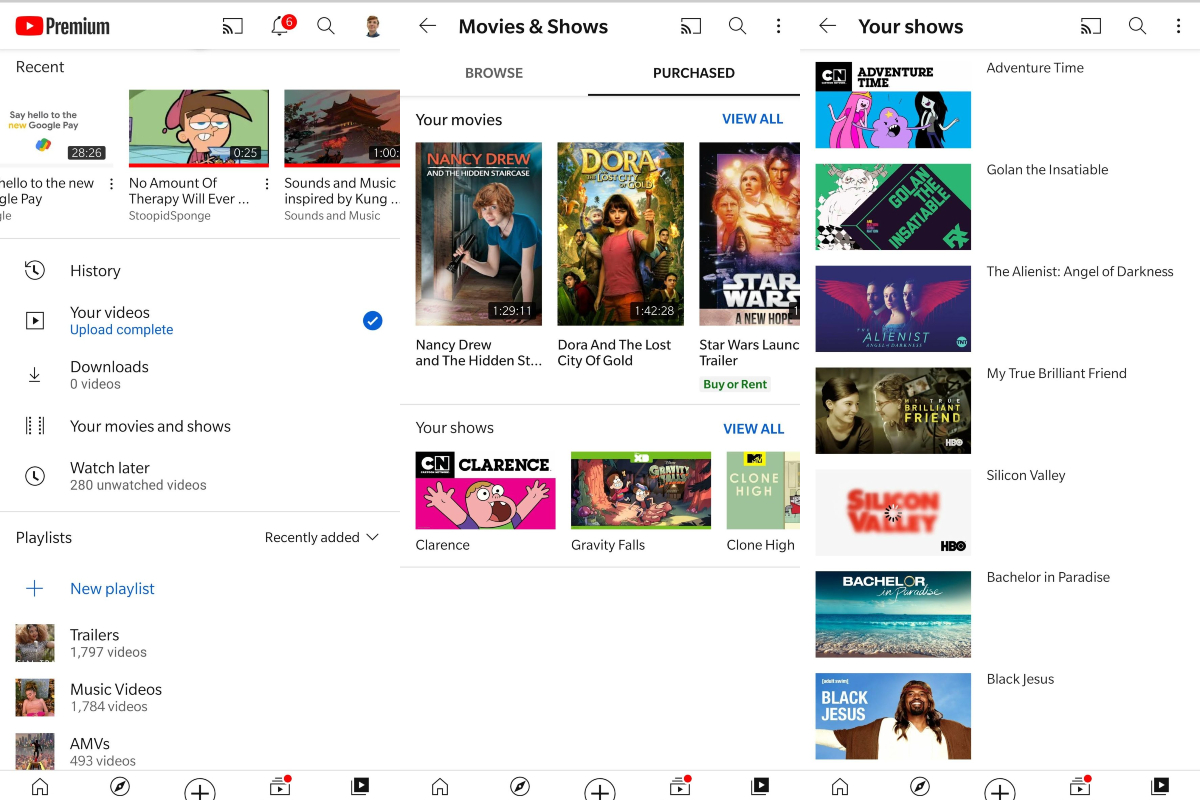The height and width of the screenshot is (800, 1200).
Task: Tap Home icon in Your shows bottom bar
Action: point(840,787)
